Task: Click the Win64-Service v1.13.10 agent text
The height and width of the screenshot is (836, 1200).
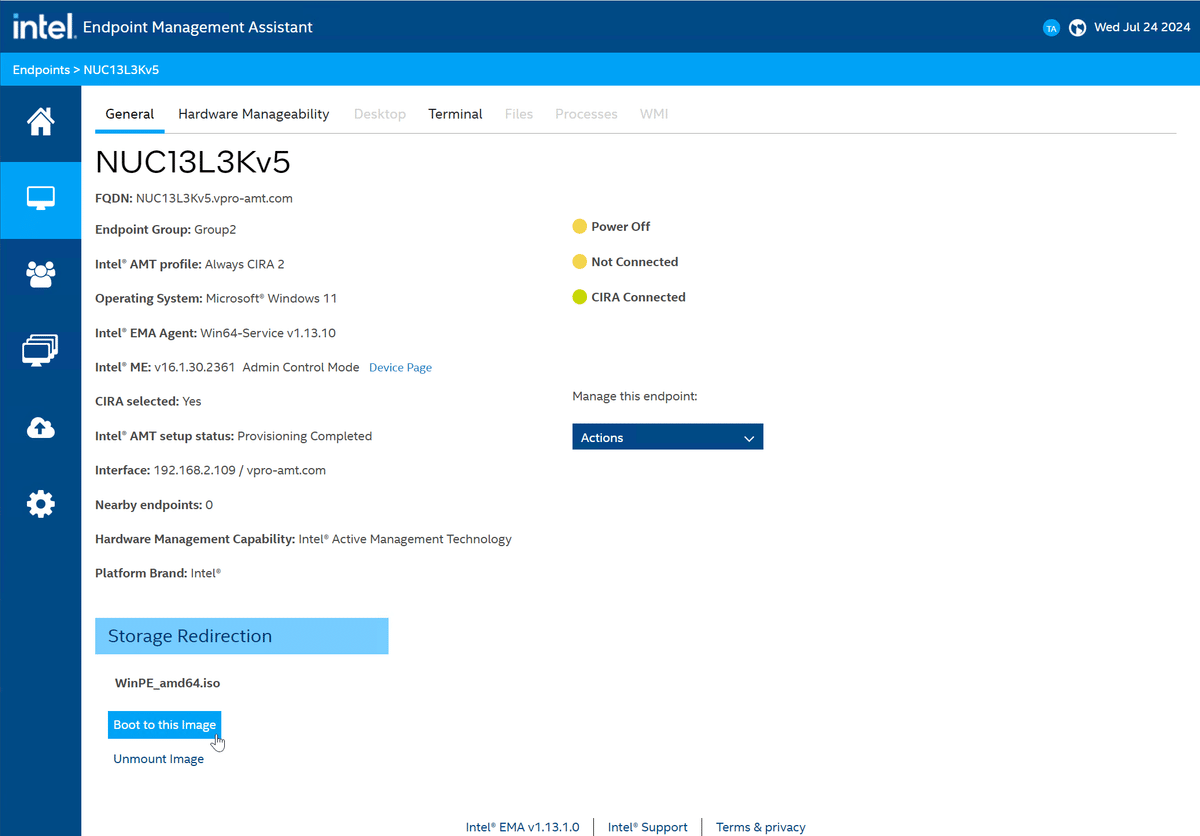Action: point(270,333)
